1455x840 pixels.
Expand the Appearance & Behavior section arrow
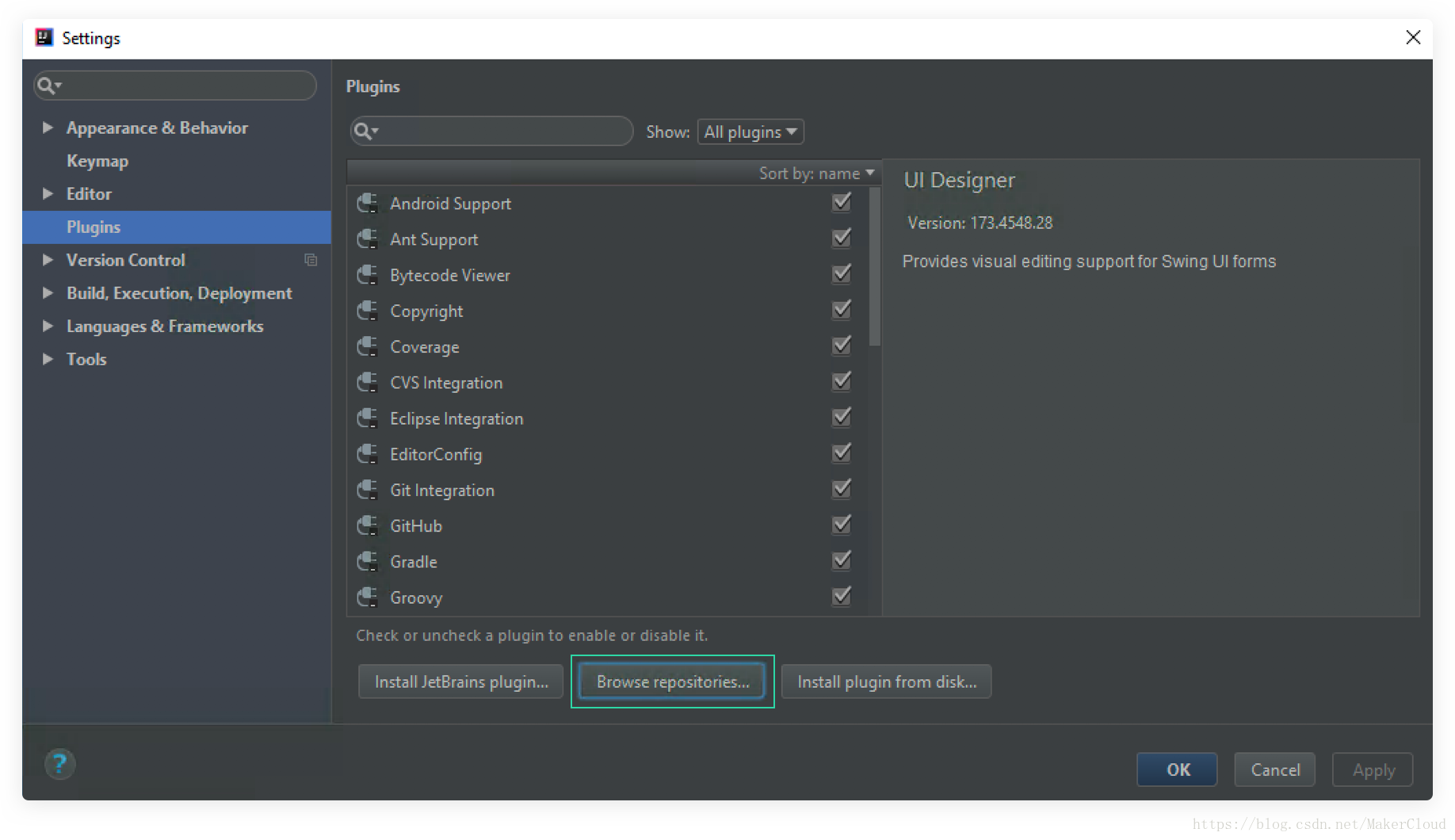point(48,128)
